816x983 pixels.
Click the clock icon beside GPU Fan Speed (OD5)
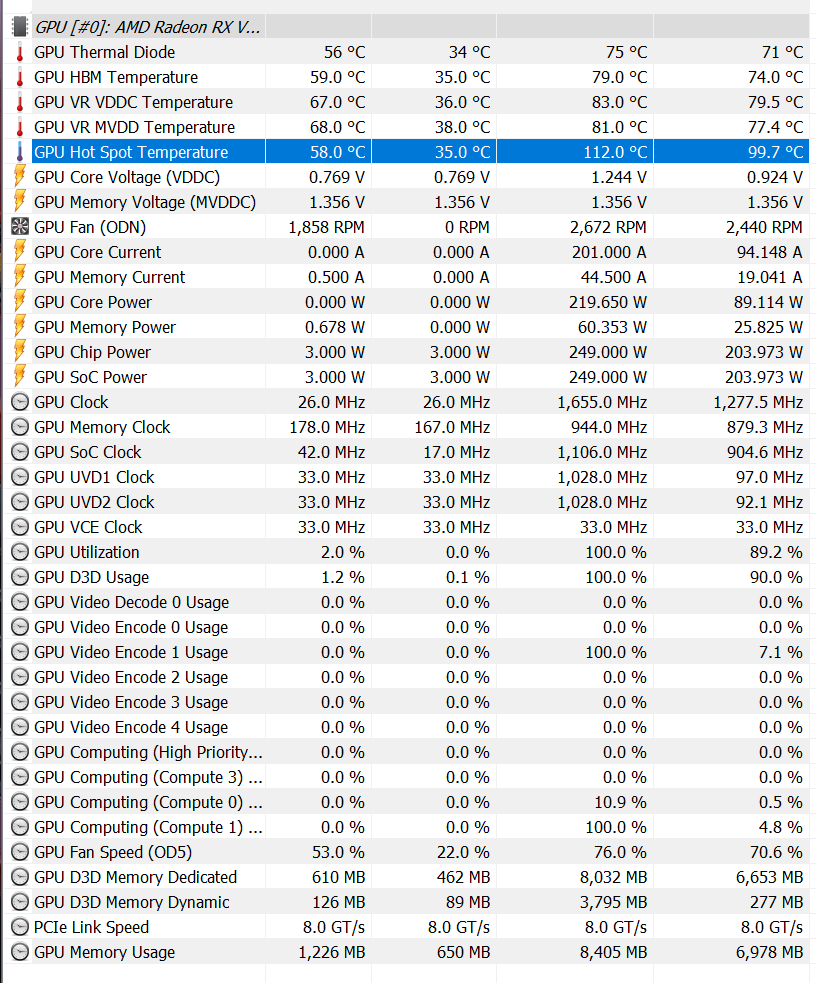20,852
